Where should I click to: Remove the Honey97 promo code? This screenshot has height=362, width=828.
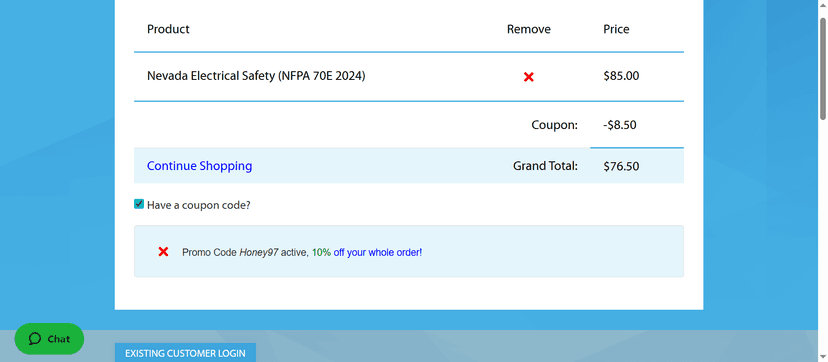click(163, 252)
